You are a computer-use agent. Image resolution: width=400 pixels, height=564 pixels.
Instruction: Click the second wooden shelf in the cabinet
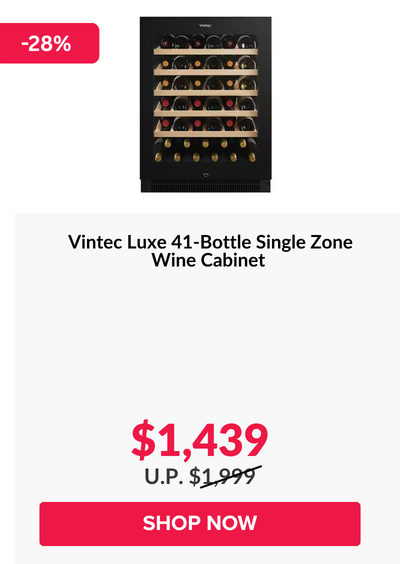[x=205, y=72]
